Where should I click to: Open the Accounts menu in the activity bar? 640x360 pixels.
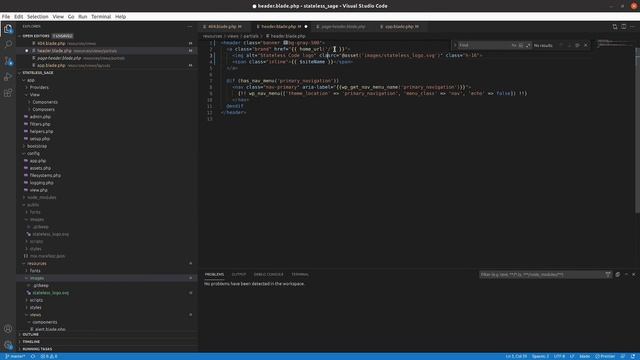tap(8, 329)
